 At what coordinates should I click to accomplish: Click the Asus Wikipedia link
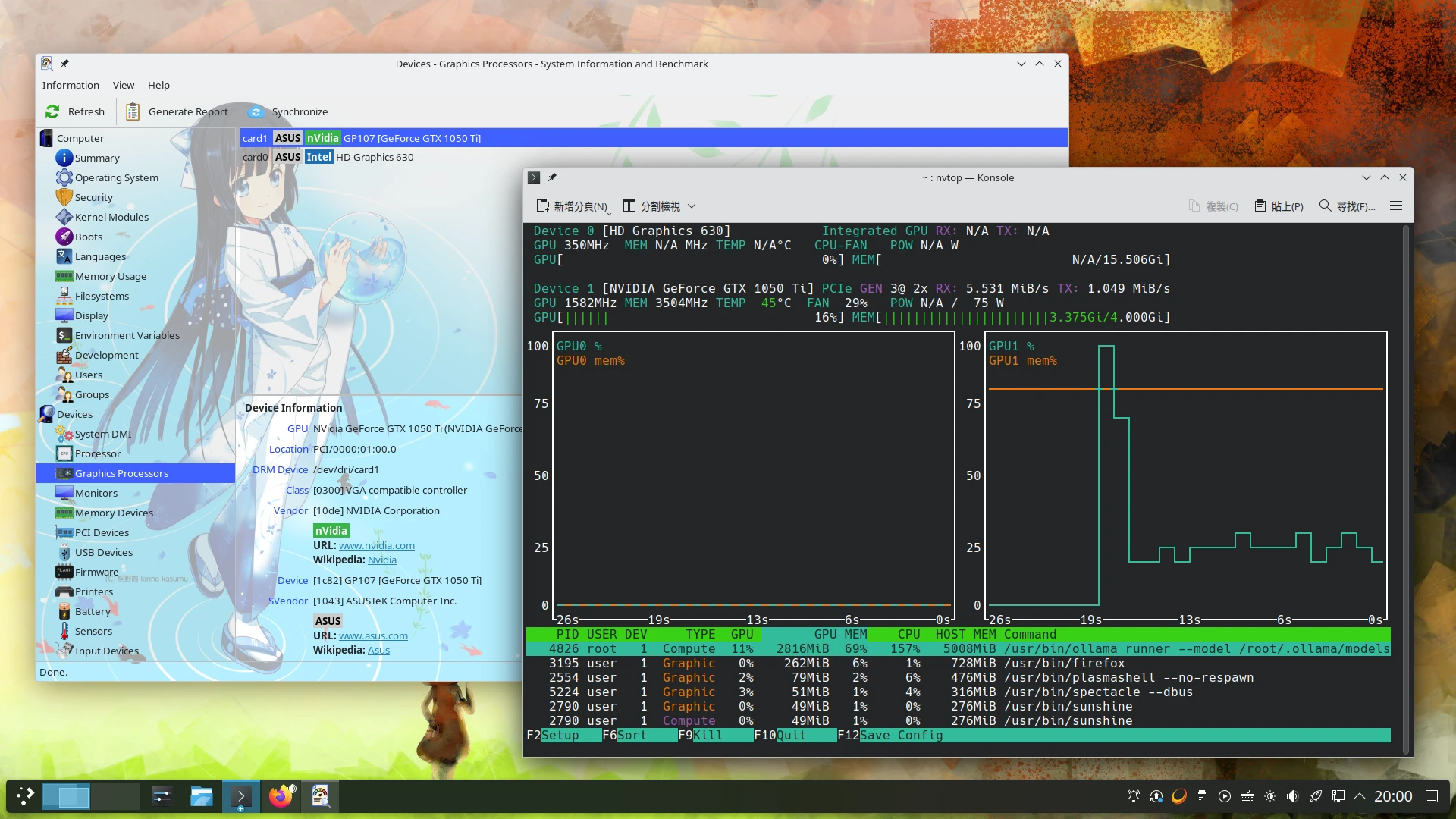point(378,650)
